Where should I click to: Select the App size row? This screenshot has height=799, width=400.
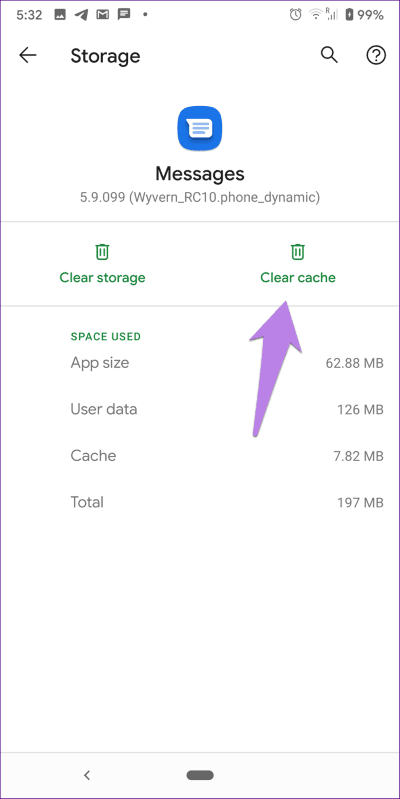coord(227,363)
